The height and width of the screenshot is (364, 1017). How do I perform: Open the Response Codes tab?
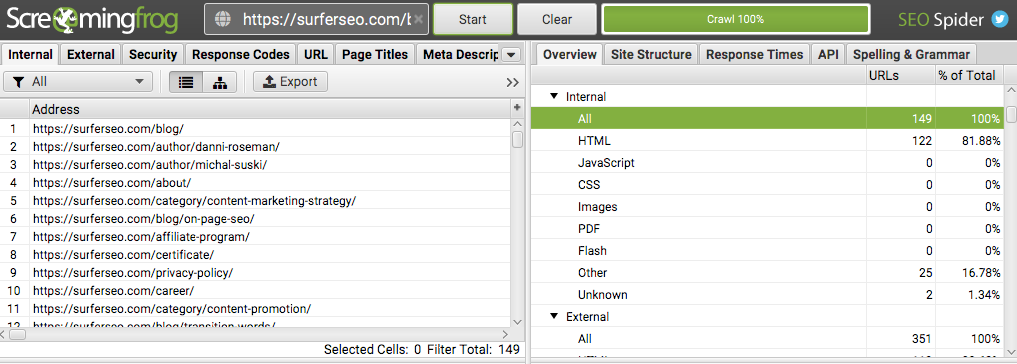pyautogui.click(x=241, y=55)
